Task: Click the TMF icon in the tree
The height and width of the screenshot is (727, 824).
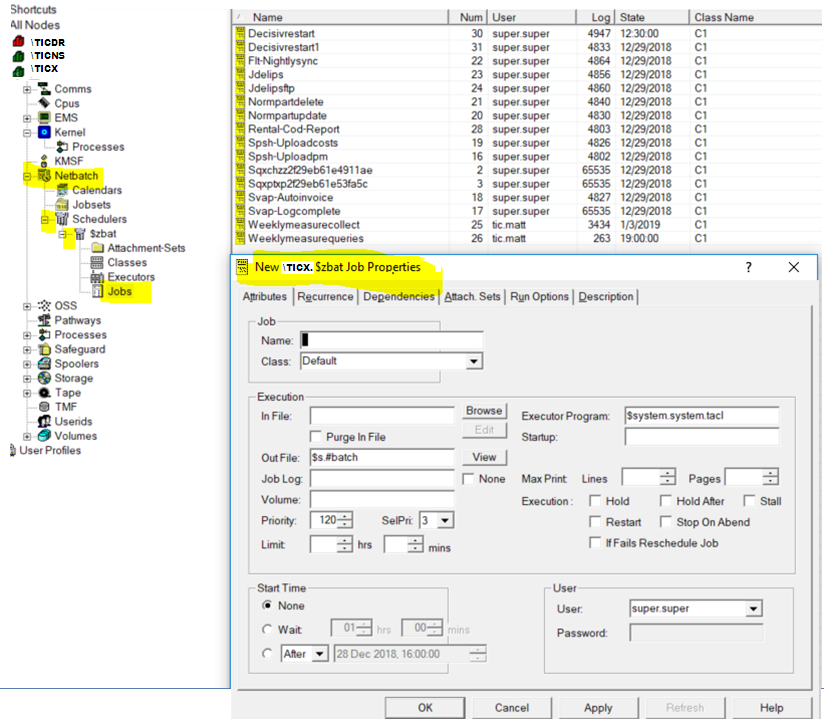Action: click(x=45, y=407)
